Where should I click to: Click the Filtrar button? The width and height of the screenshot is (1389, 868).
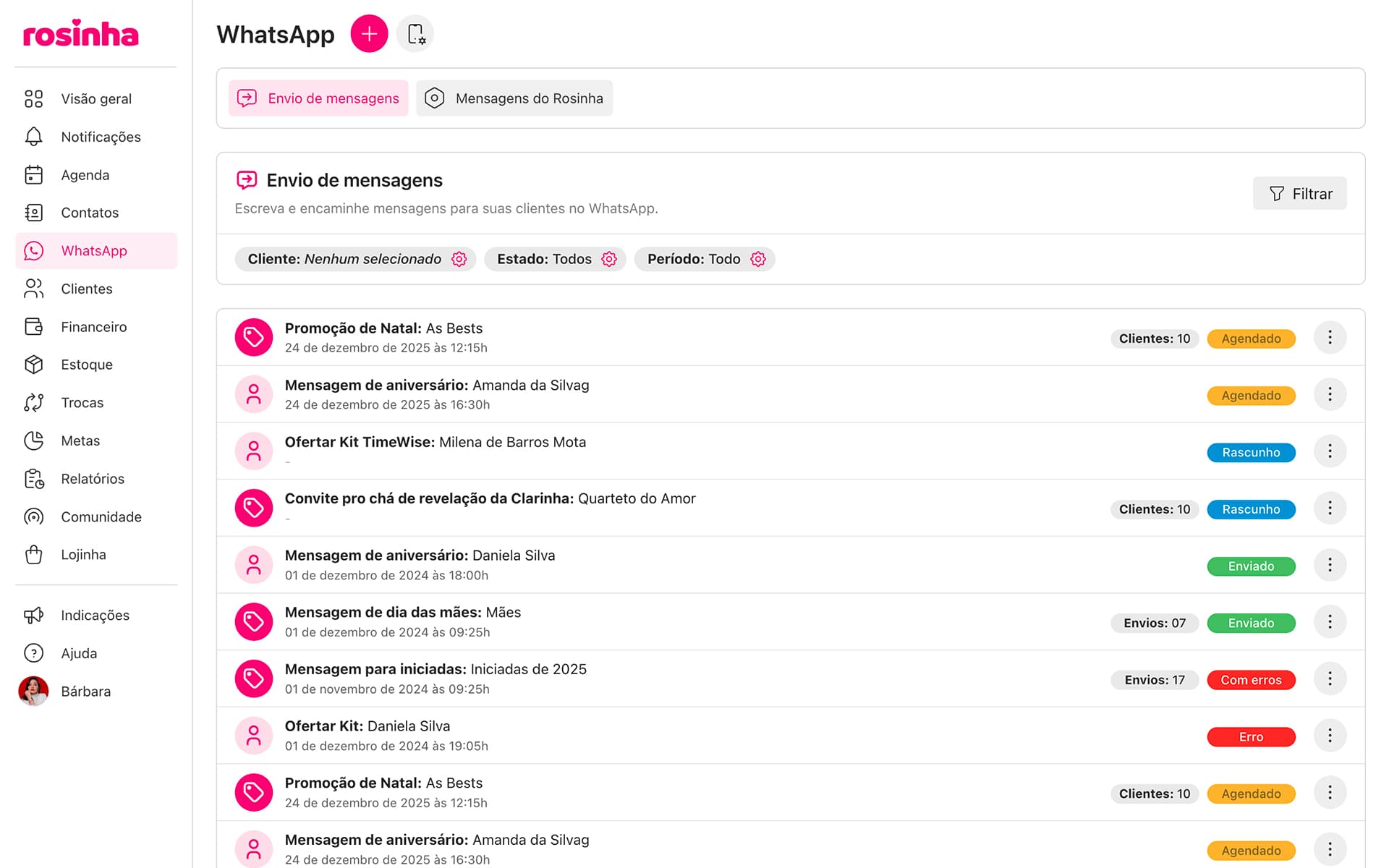(x=1299, y=194)
